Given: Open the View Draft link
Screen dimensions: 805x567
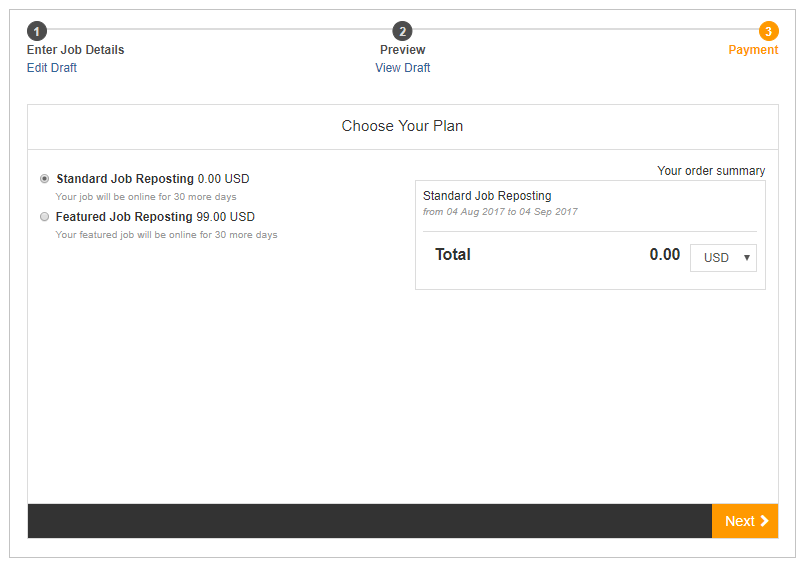Looking at the screenshot, I should click(402, 68).
